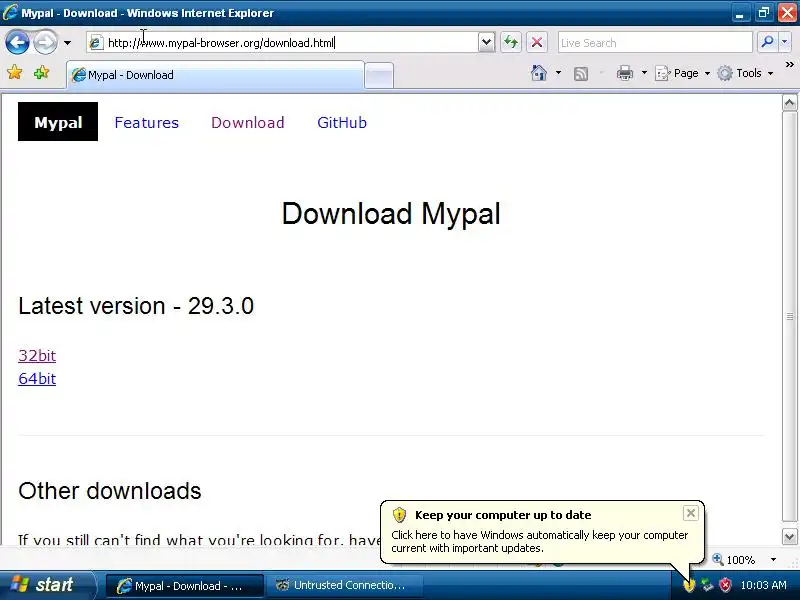800x600 pixels.
Task: Expand the toolbar overflow chevron
Action: (789, 65)
